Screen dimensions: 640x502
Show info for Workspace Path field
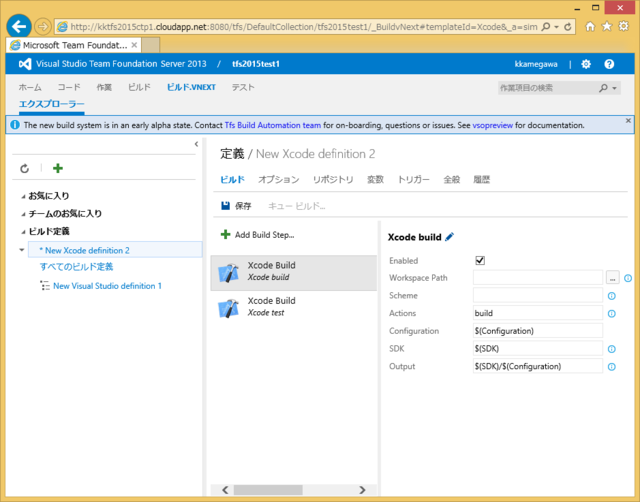pyautogui.click(x=628, y=278)
